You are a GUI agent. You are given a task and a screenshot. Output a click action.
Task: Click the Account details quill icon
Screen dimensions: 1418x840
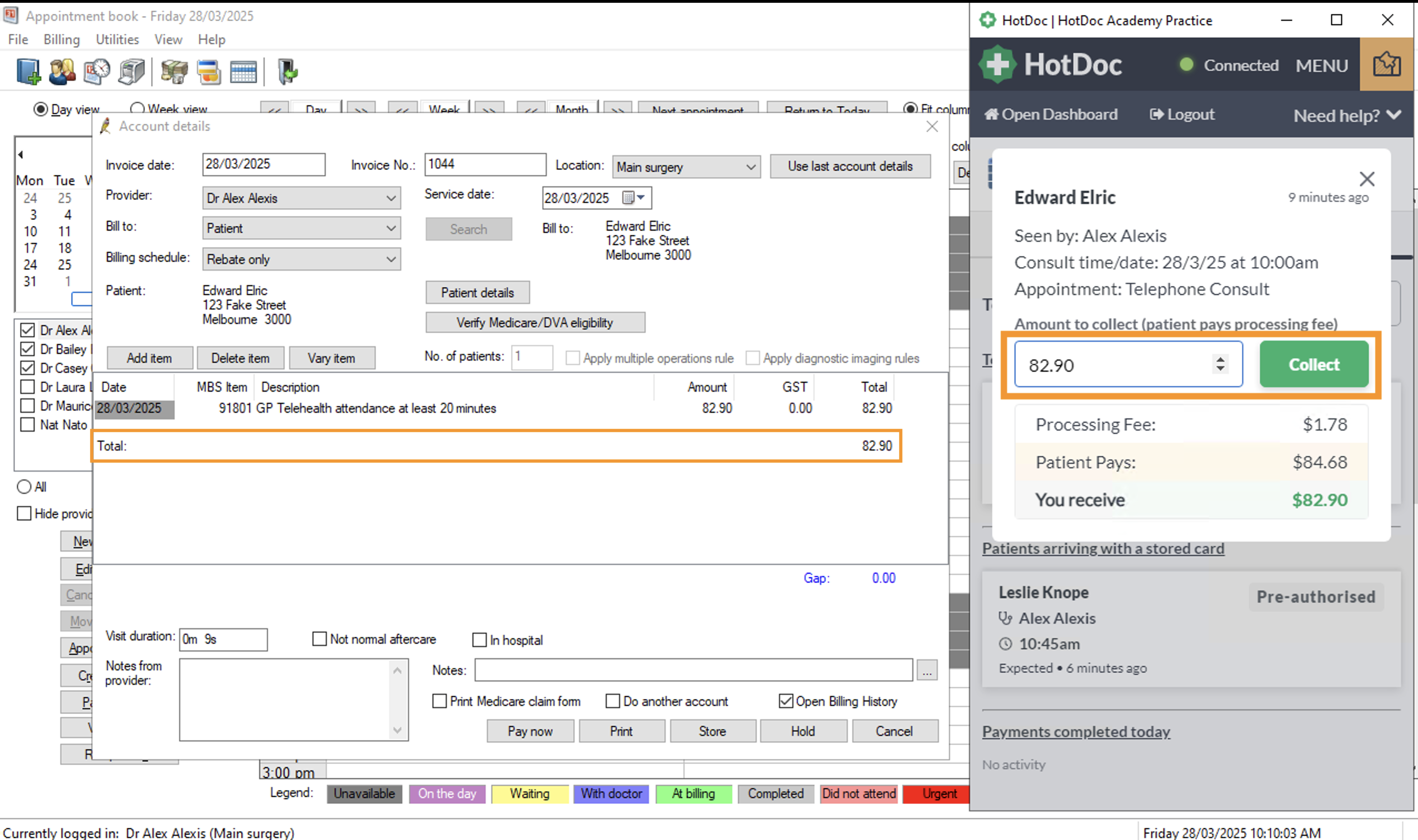point(104,126)
